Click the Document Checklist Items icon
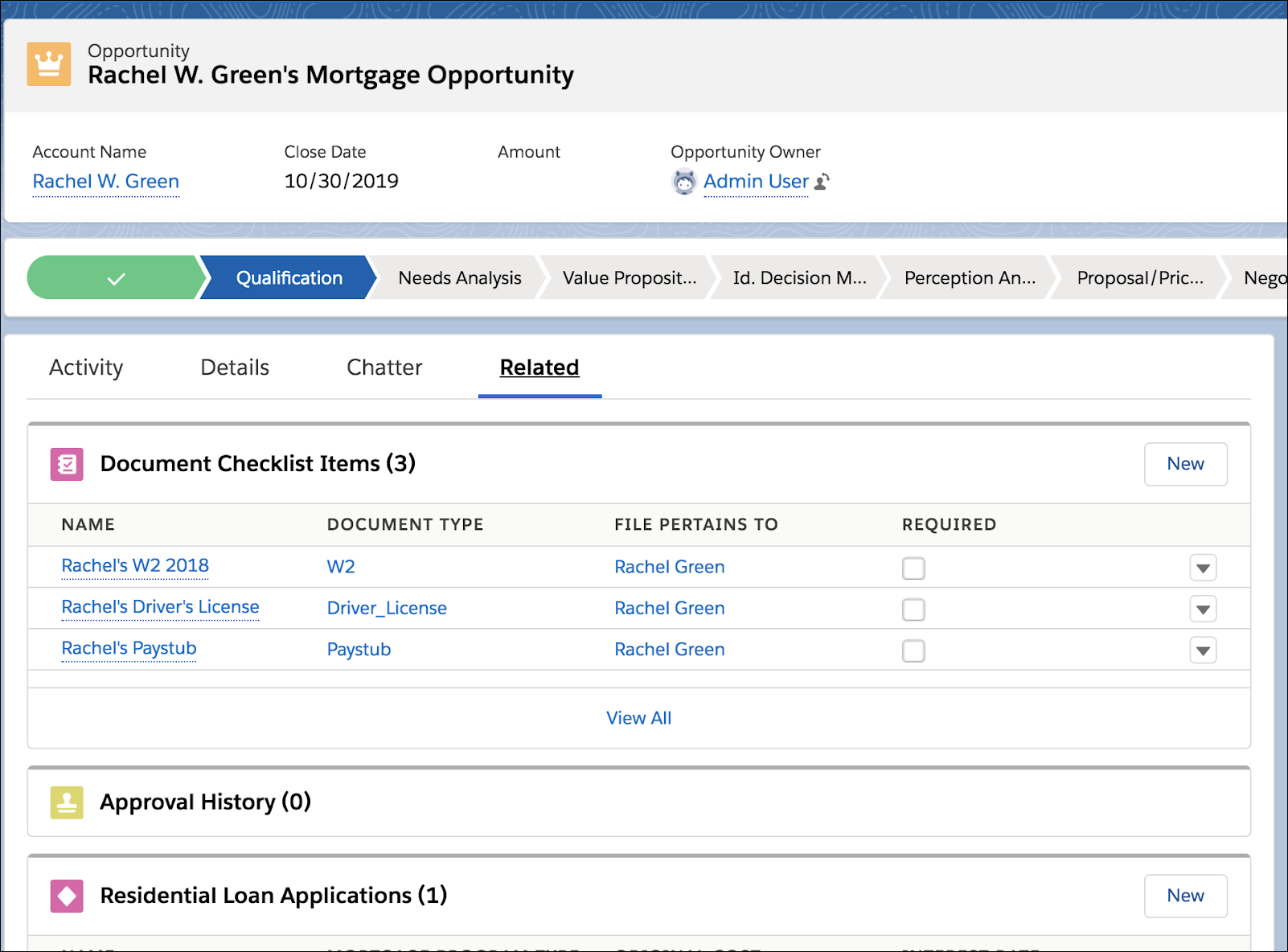The width and height of the screenshot is (1288, 952). (x=67, y=464)
